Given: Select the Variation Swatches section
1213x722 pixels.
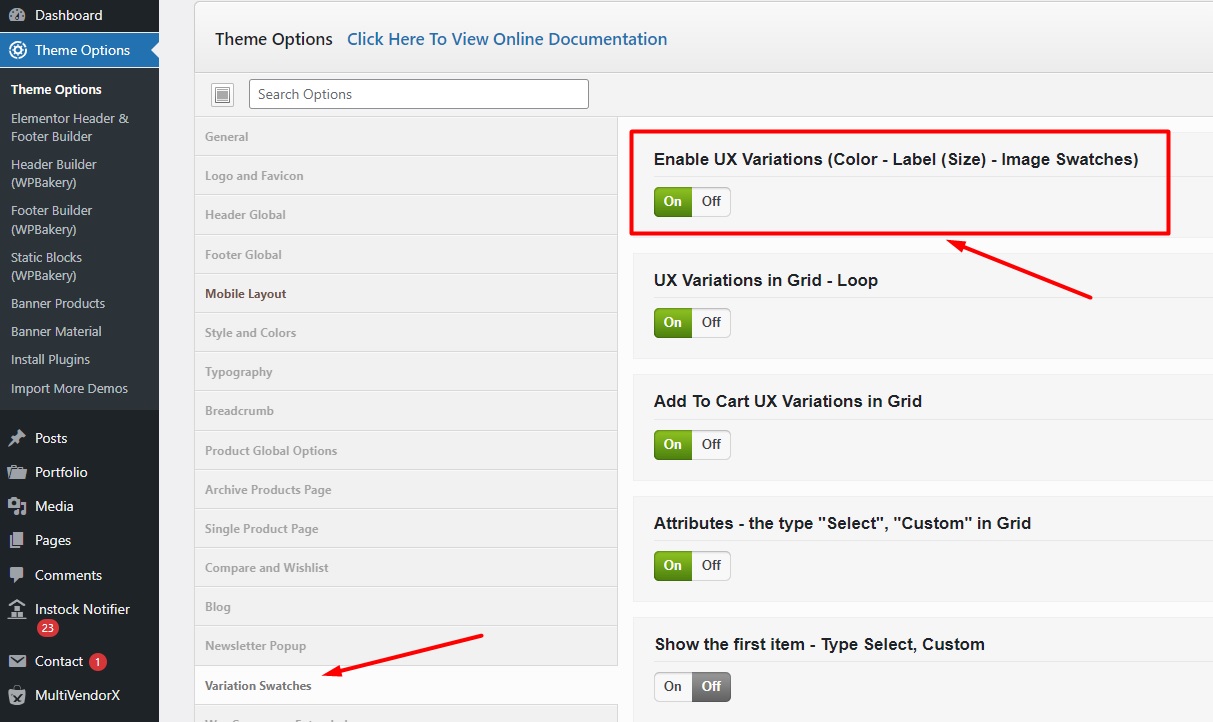Looking at the screenshot, I should pos(258,686).
